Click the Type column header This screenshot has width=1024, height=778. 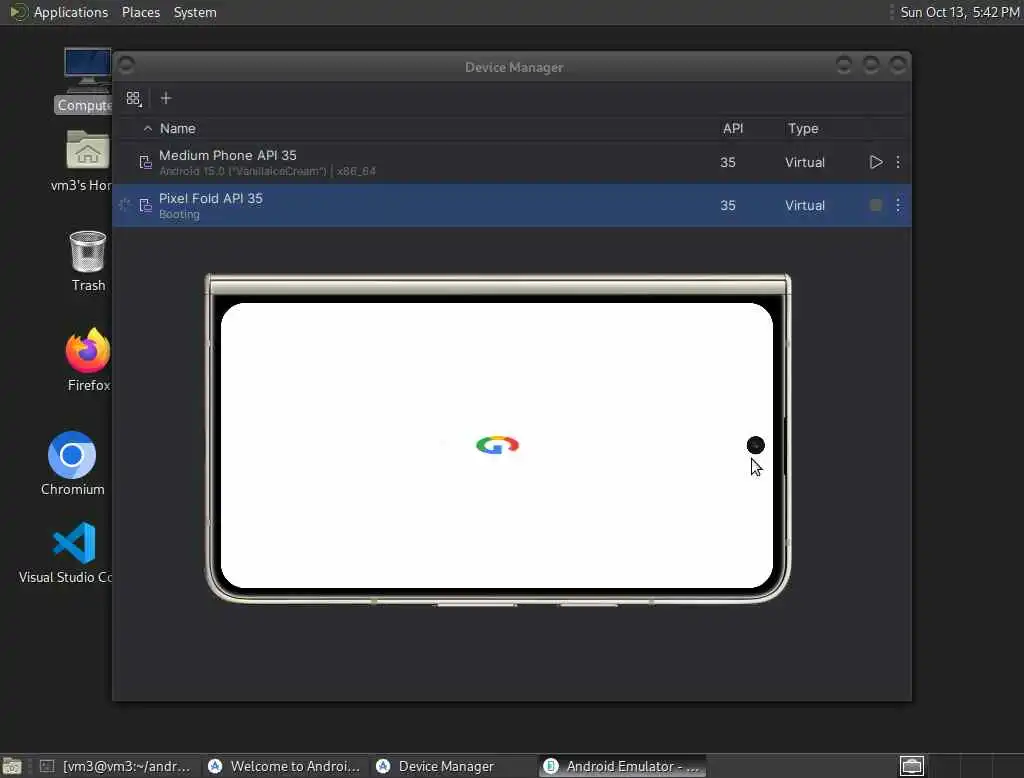coord(803,129)
